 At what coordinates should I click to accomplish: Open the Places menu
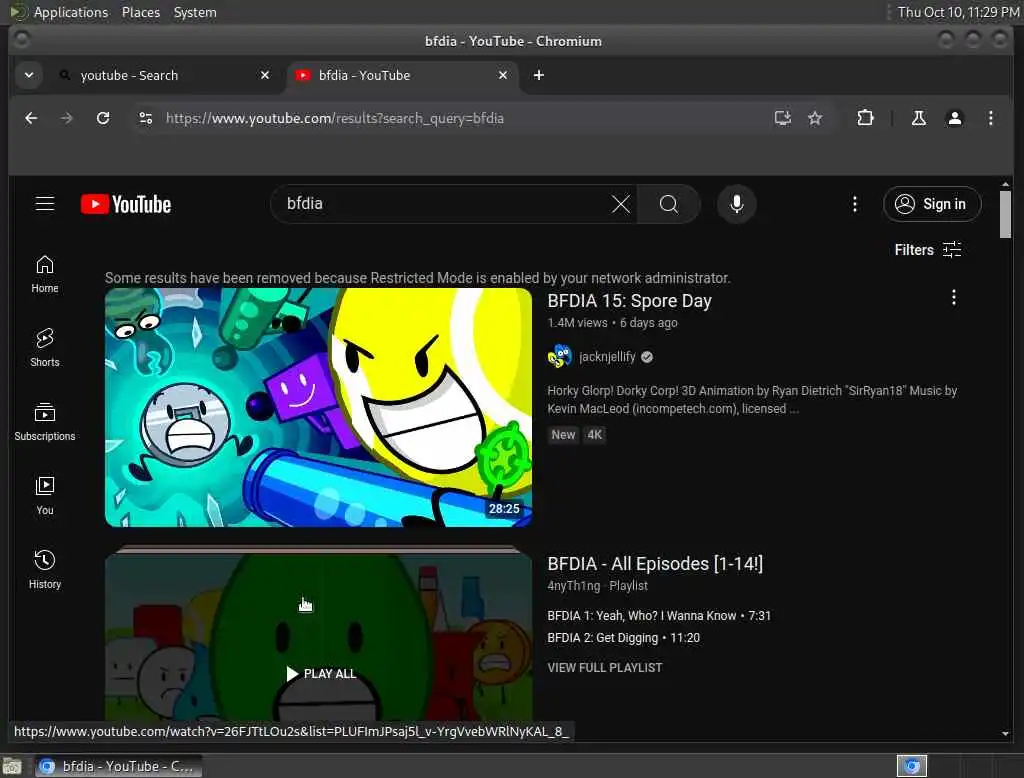140,12
